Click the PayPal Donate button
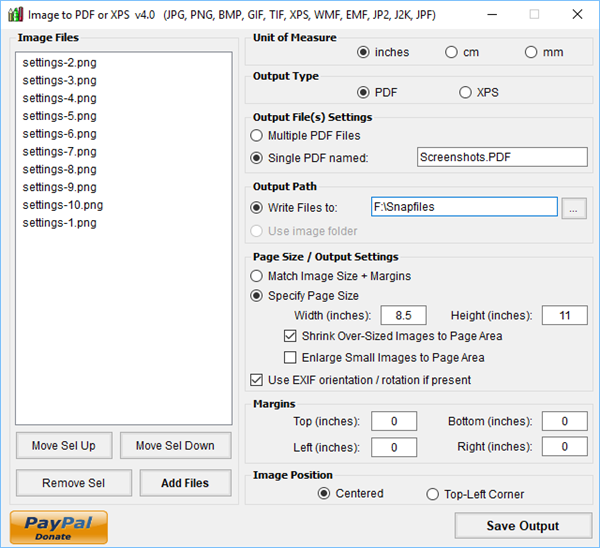 click(x=59, y=527)
